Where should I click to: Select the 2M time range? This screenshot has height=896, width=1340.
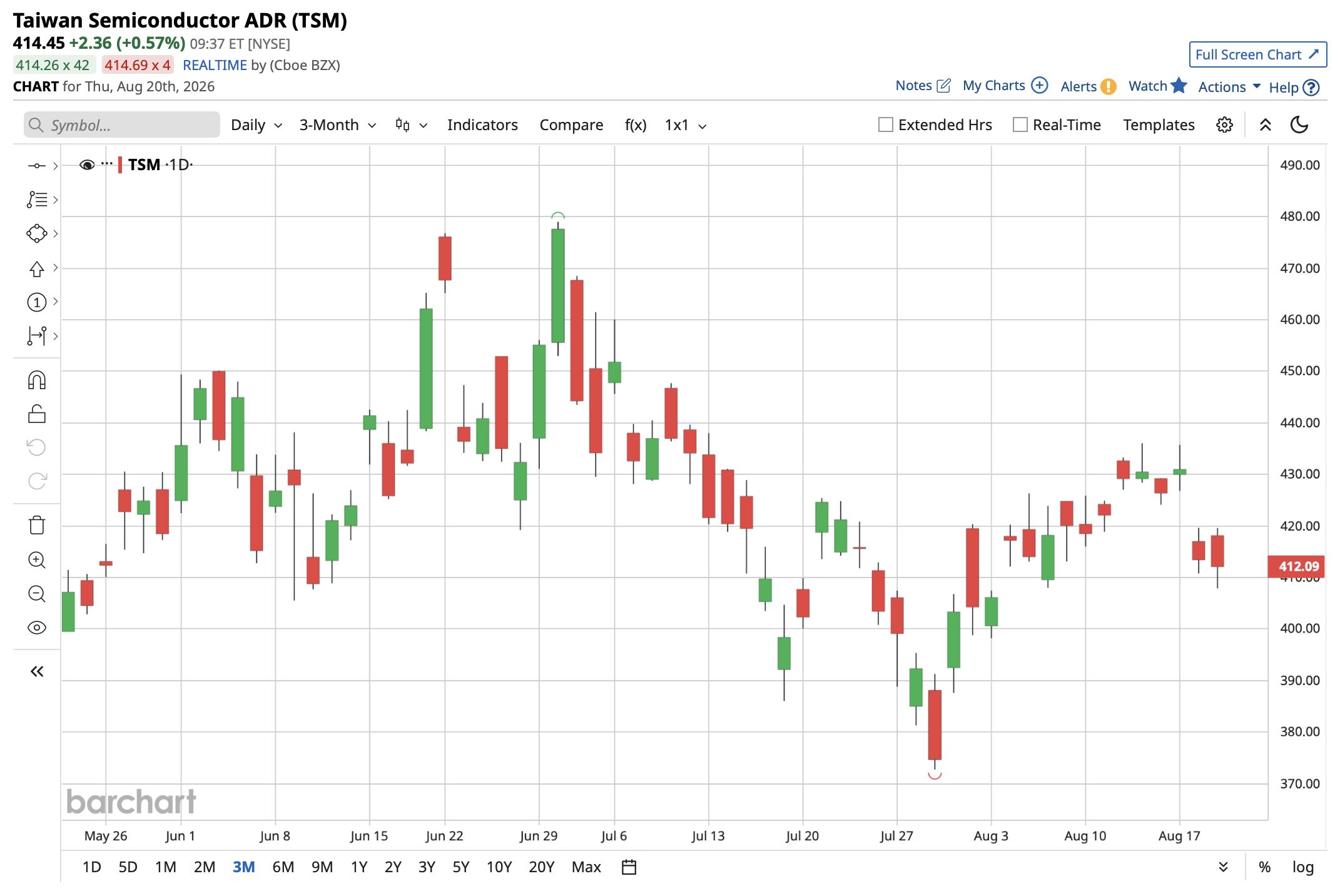pos(205,867)
